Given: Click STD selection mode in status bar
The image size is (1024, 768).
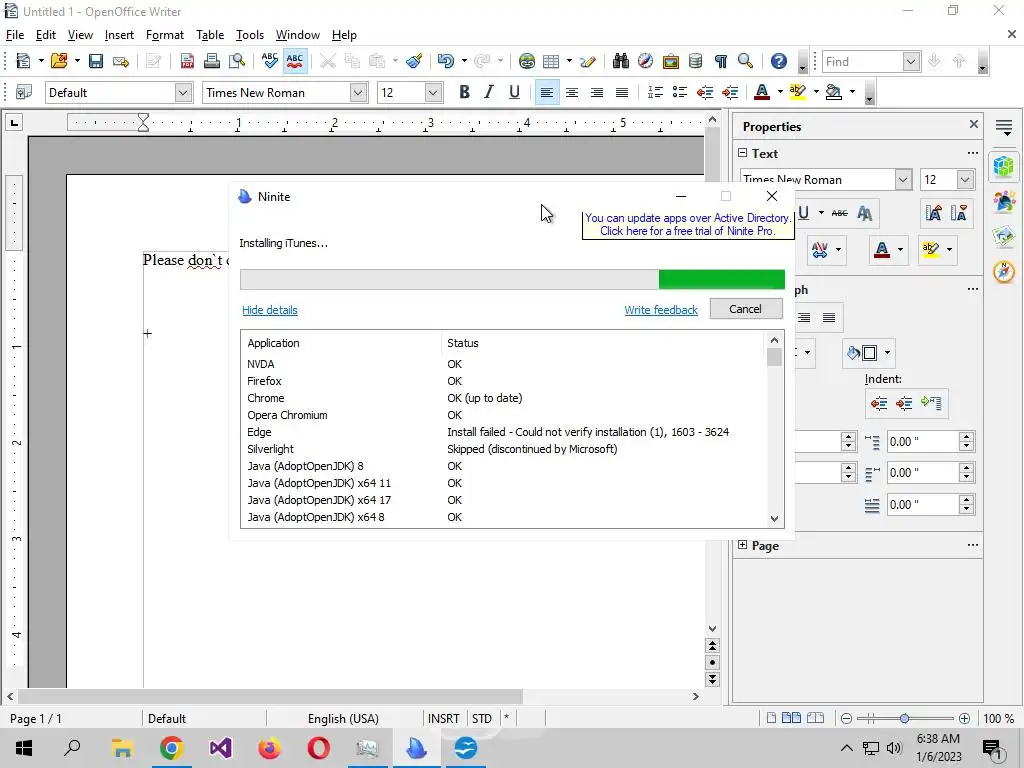Looking at the screenshot, I should 482,718.
